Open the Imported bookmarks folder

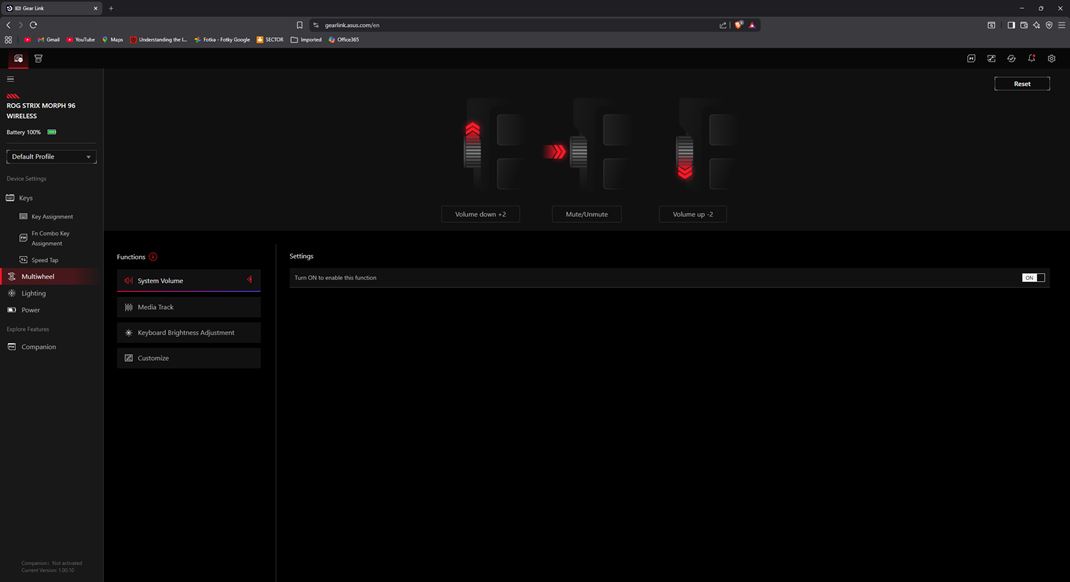306,40
